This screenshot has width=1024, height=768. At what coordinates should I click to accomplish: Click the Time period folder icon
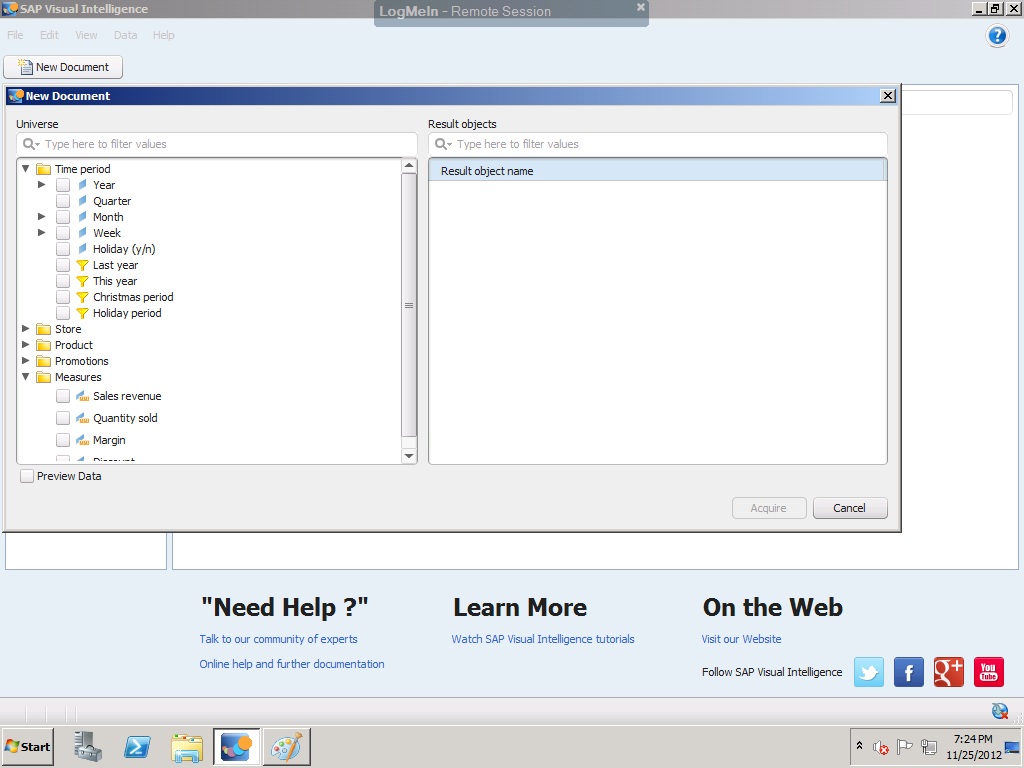point(44,169)
